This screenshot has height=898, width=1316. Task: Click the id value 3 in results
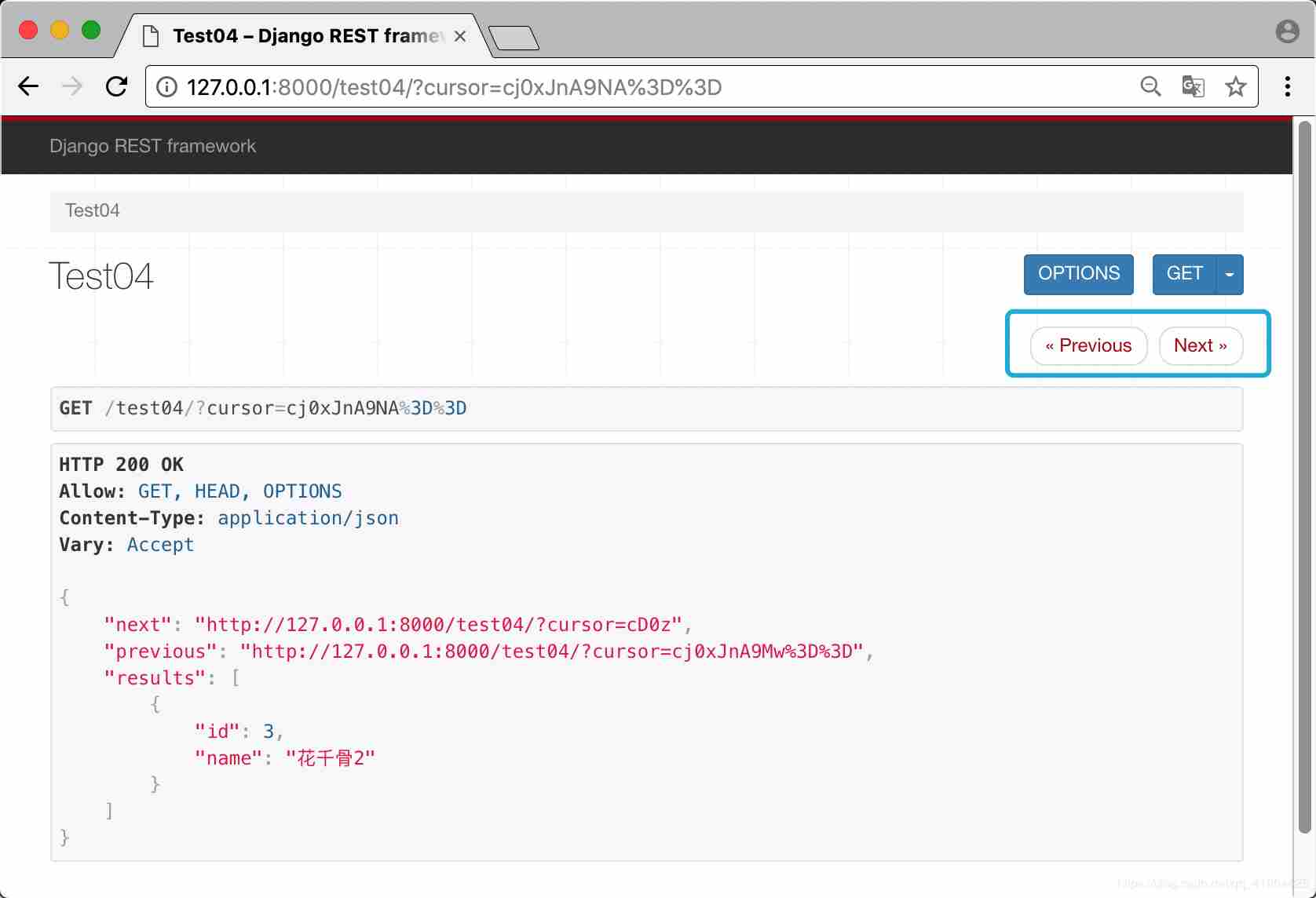pos(268,732)
